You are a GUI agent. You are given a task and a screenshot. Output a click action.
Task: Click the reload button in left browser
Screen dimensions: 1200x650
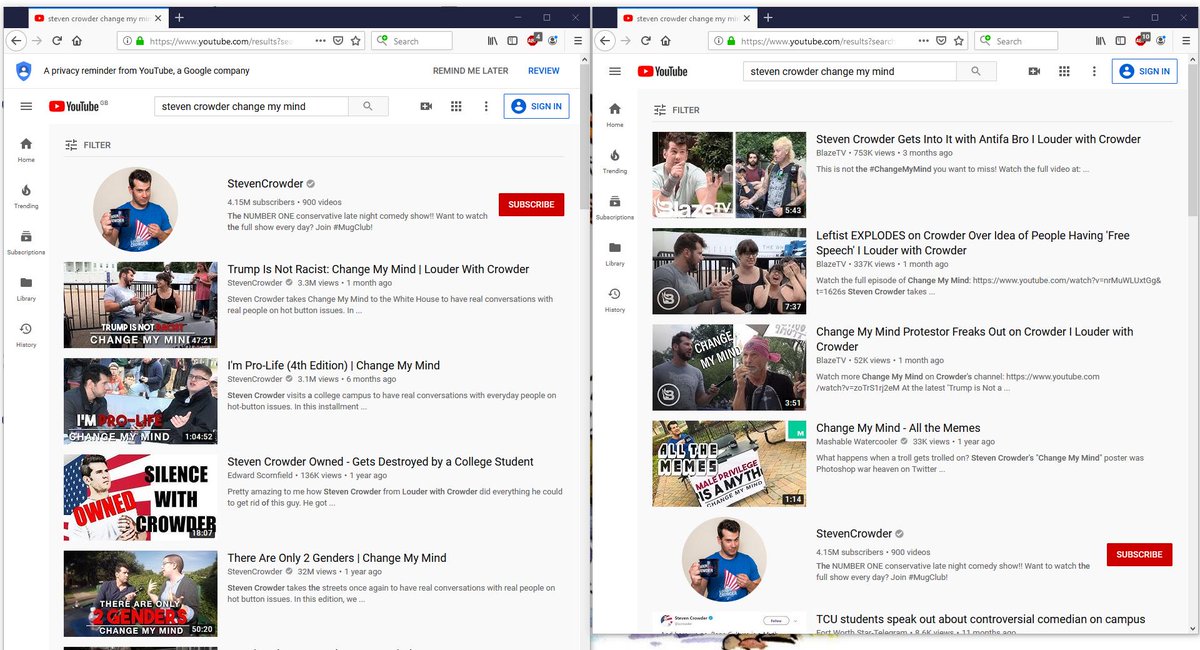click(58, 41)
